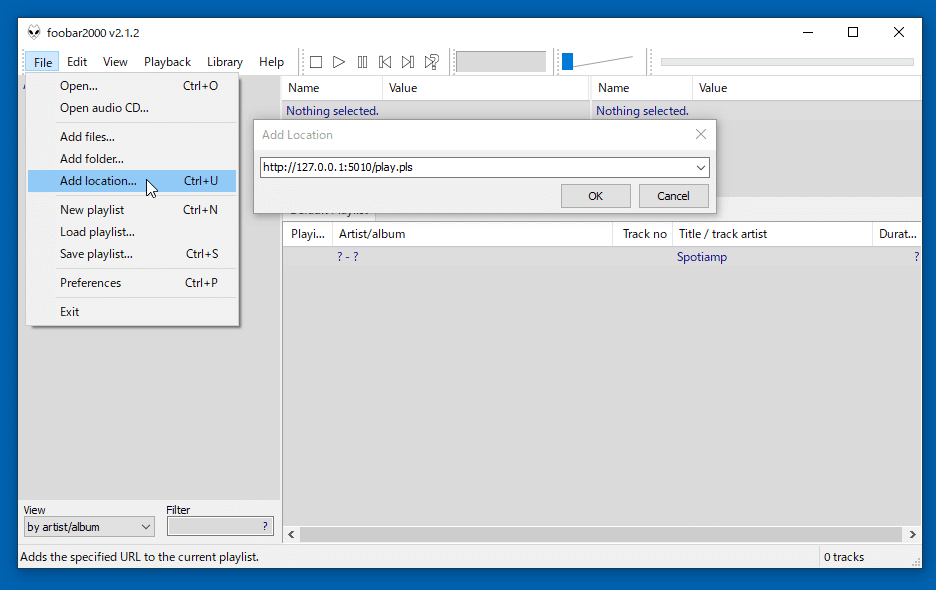Screen dimensions: 936x590
Task: Click left panel Name column header
Action: (332, 88)
